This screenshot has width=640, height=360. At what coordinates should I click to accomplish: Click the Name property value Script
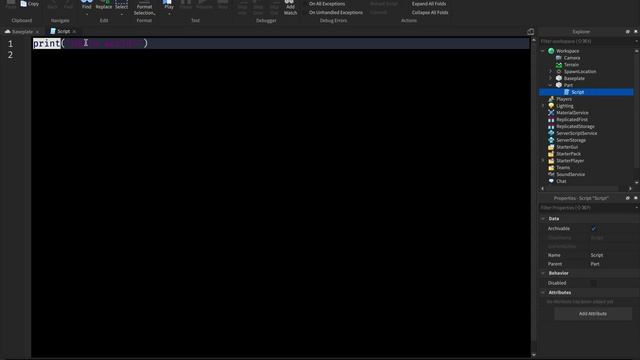tap(596, 255)
